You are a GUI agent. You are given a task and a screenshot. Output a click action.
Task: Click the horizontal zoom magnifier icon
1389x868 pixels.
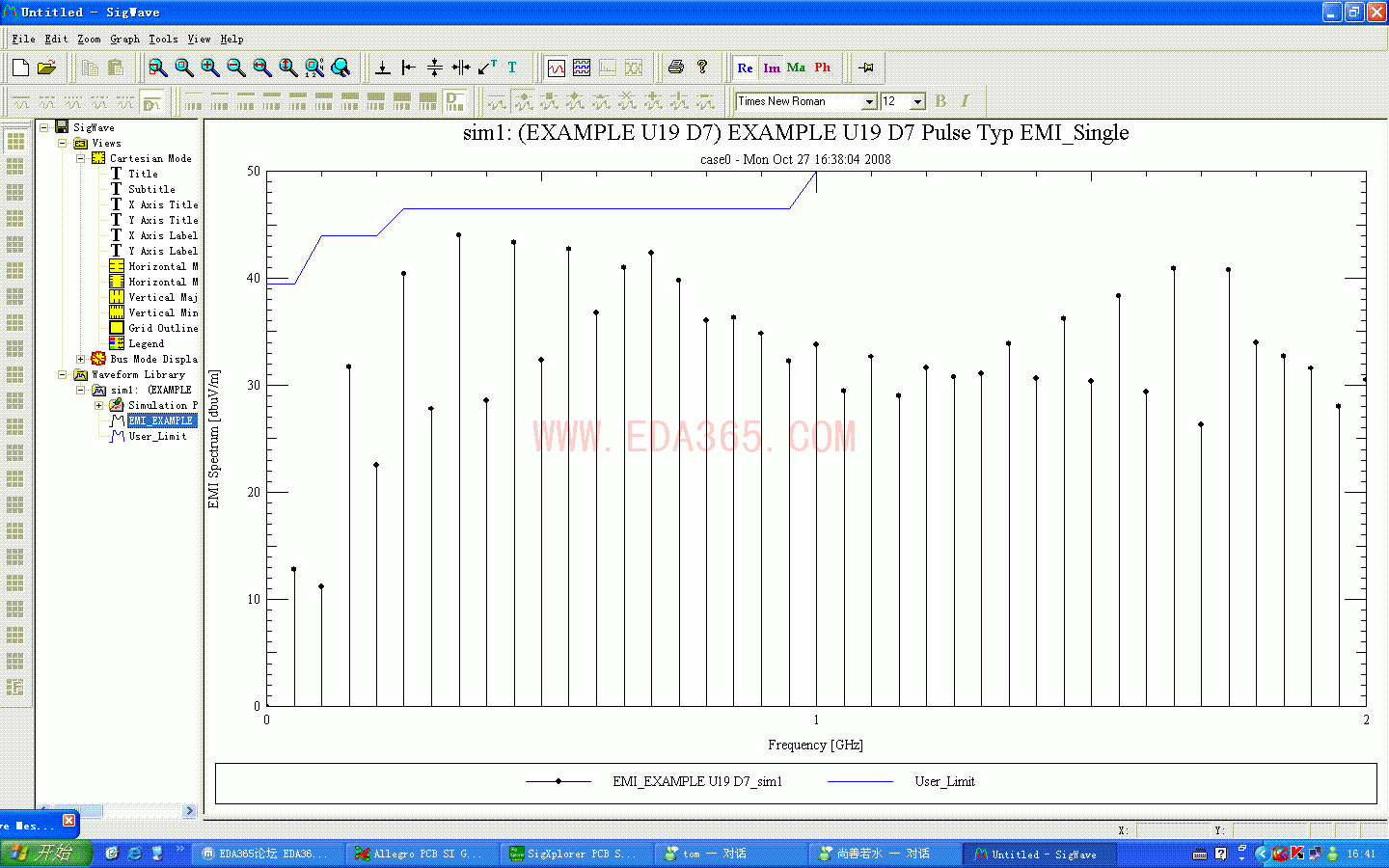(262, 68)
